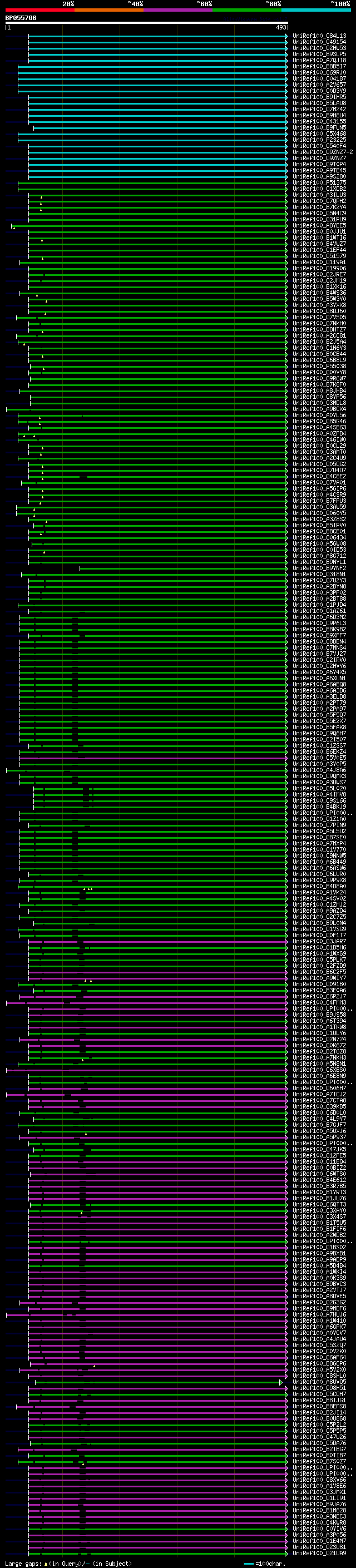Click the white query sequence bar
Screen dimensions: 356x1568
147,22
